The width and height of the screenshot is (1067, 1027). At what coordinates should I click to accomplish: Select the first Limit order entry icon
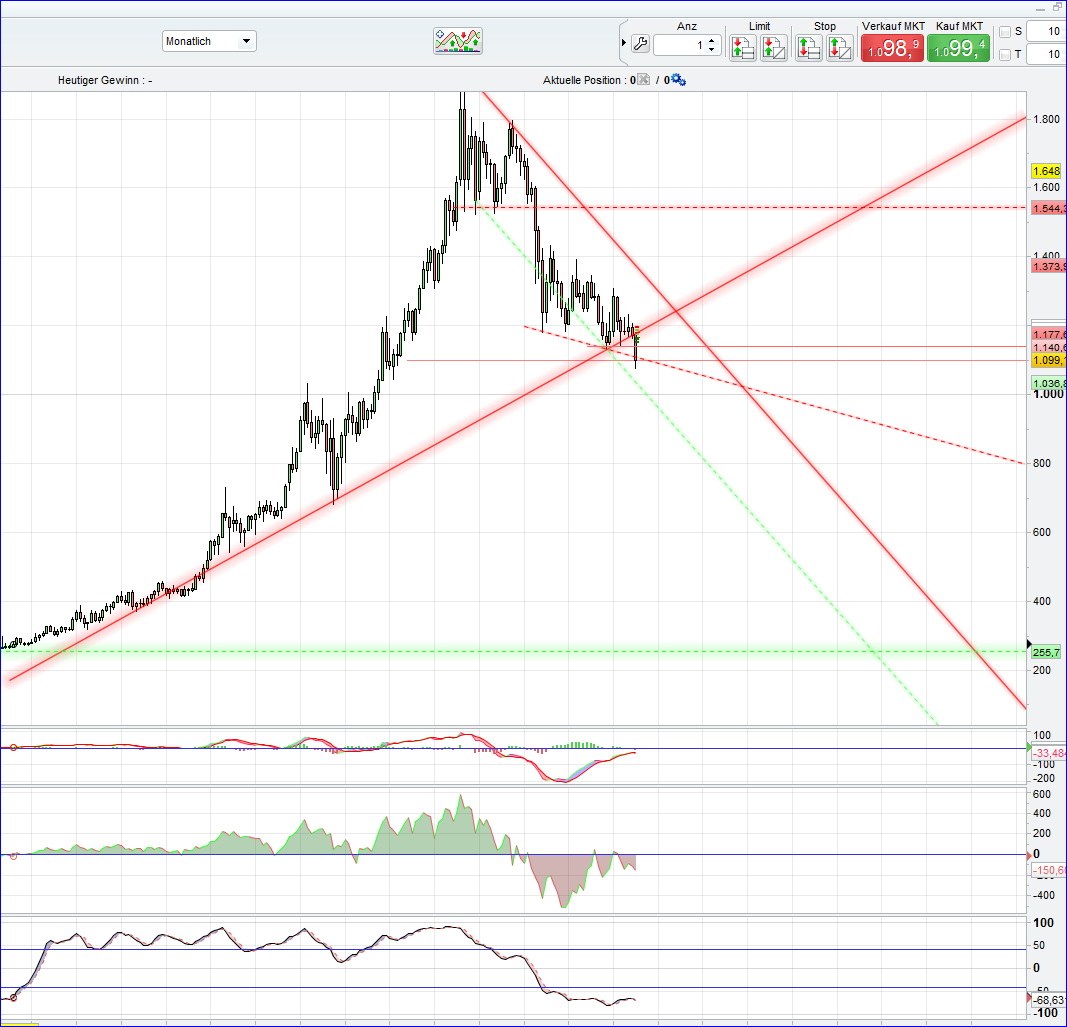(x=742, y=44)
